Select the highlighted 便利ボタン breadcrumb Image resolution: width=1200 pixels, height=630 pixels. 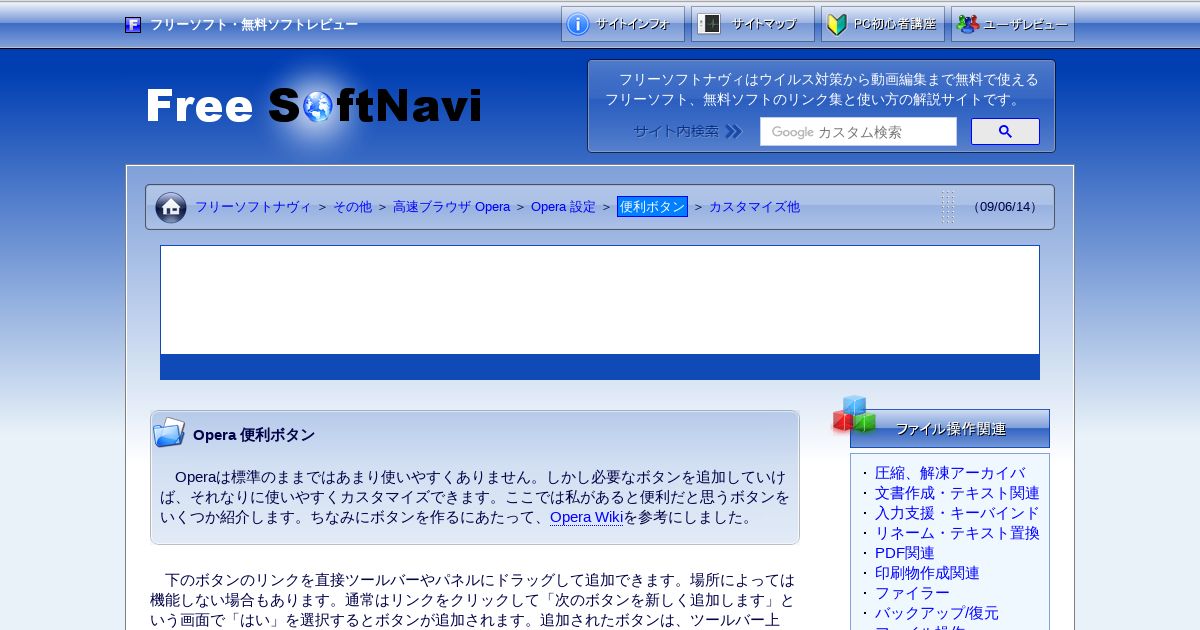[x=652, y=207]
